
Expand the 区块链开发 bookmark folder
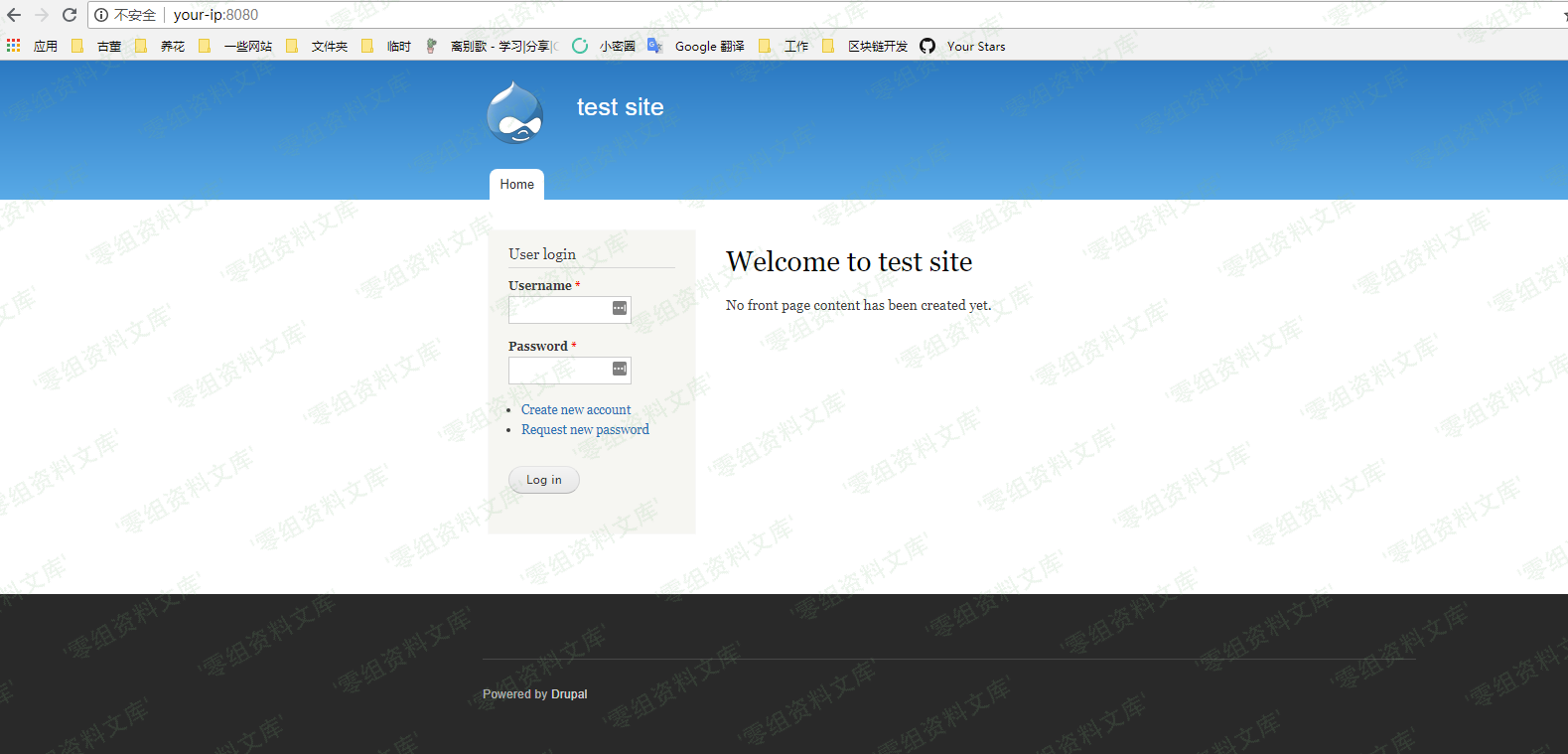865,46
